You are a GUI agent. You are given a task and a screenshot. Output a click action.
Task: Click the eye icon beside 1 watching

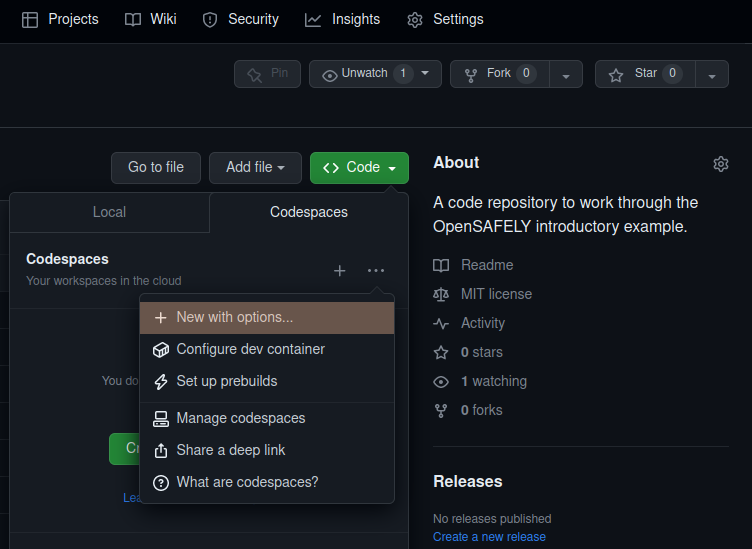[x=441, y=382]
